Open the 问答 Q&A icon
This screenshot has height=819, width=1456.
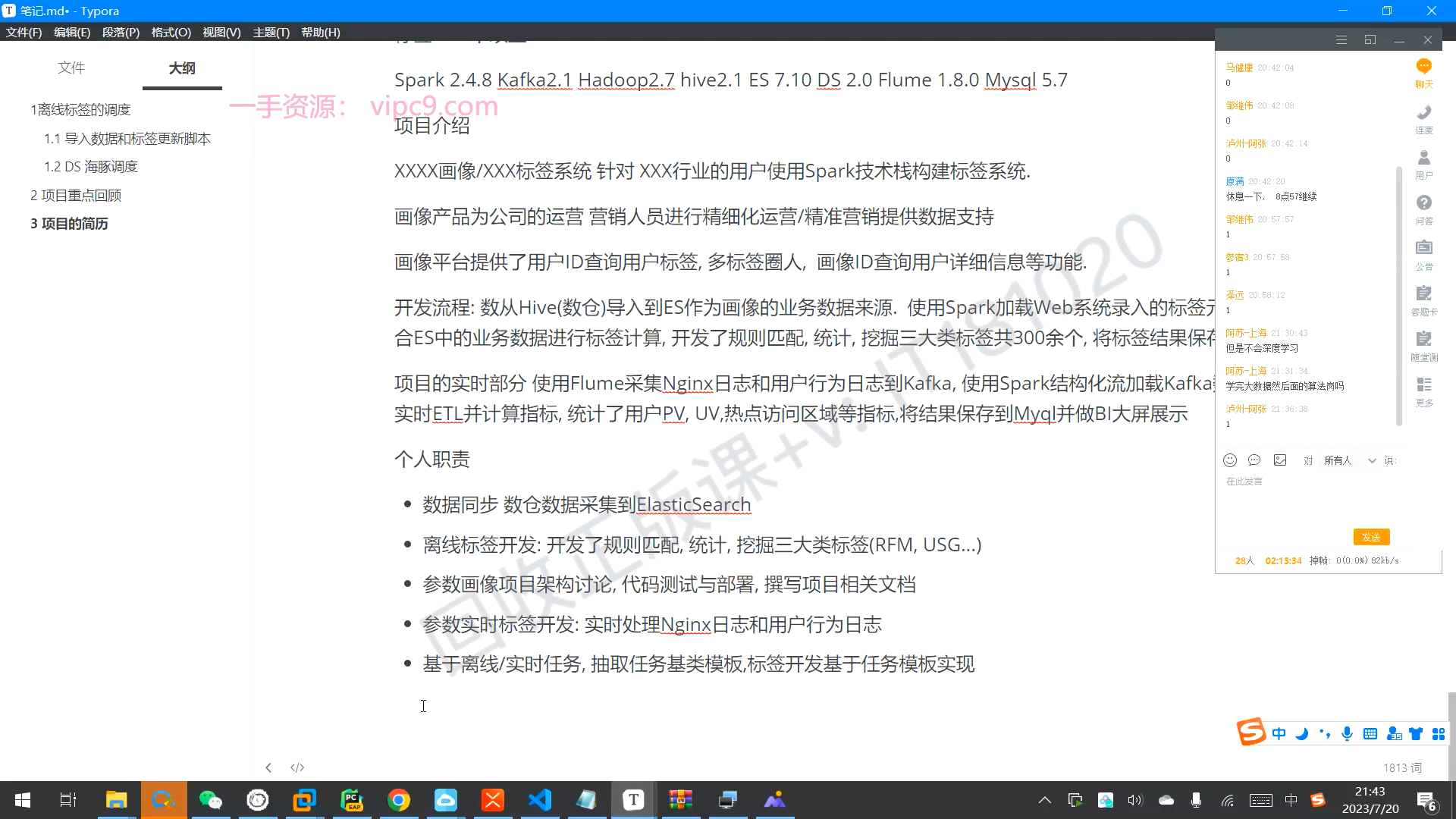click(1423, 204)
